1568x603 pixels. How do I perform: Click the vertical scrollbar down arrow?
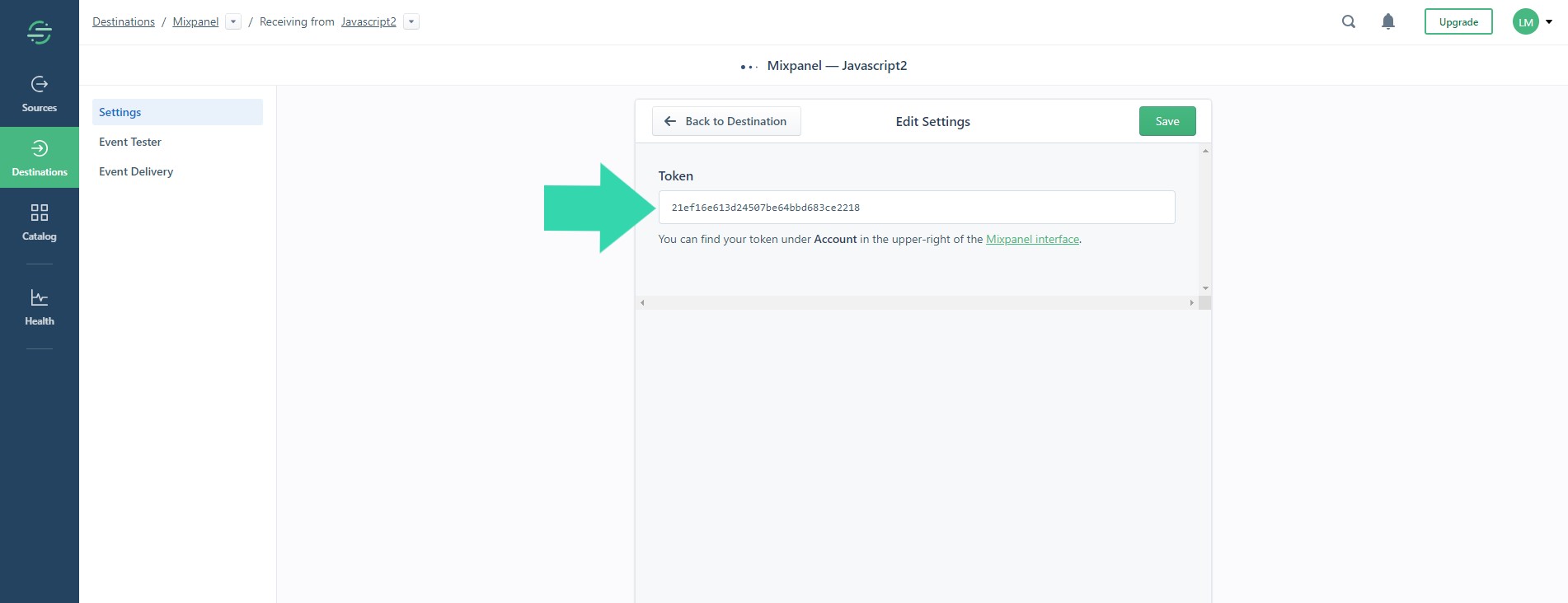click(1205, 288)
